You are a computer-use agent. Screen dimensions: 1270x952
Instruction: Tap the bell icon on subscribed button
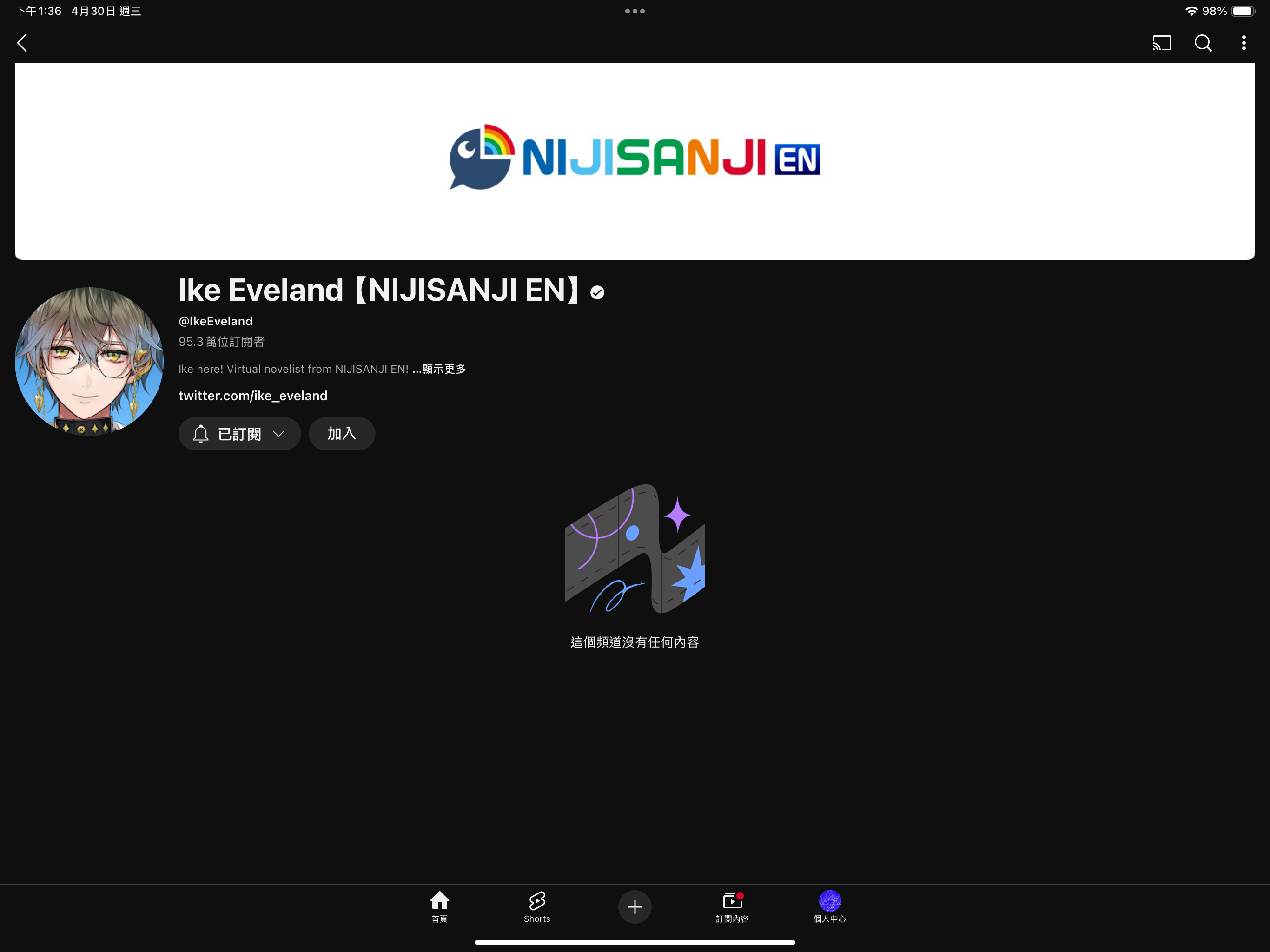pos(200,434)
